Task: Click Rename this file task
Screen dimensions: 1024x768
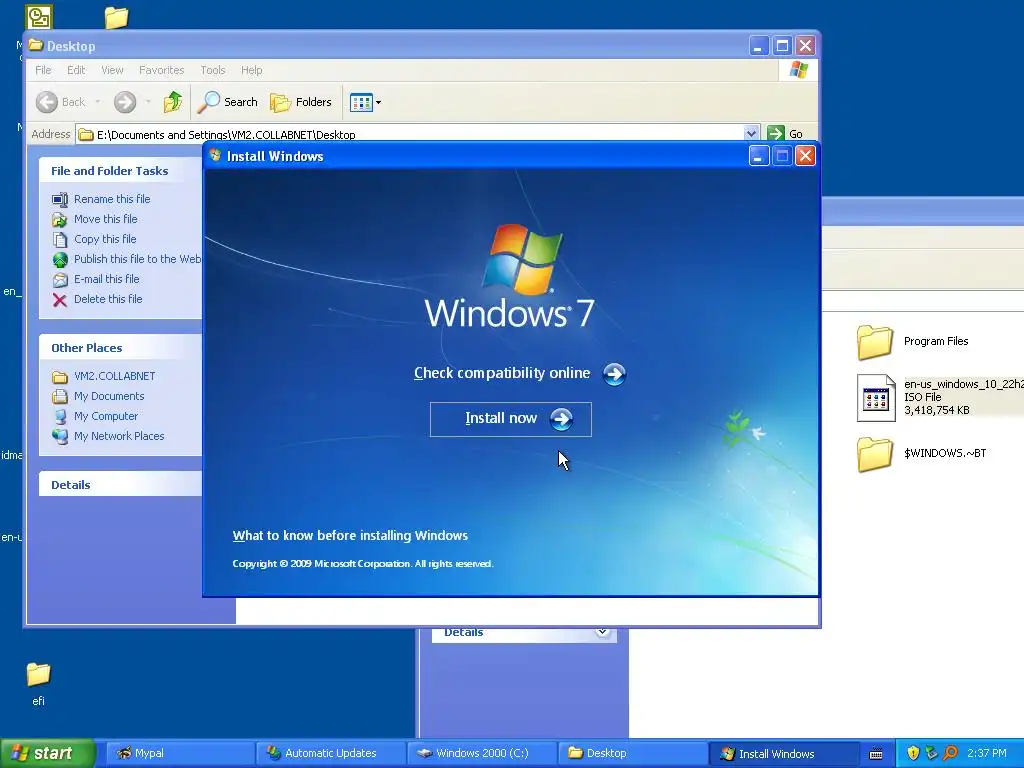Action: tap(112, 199)
